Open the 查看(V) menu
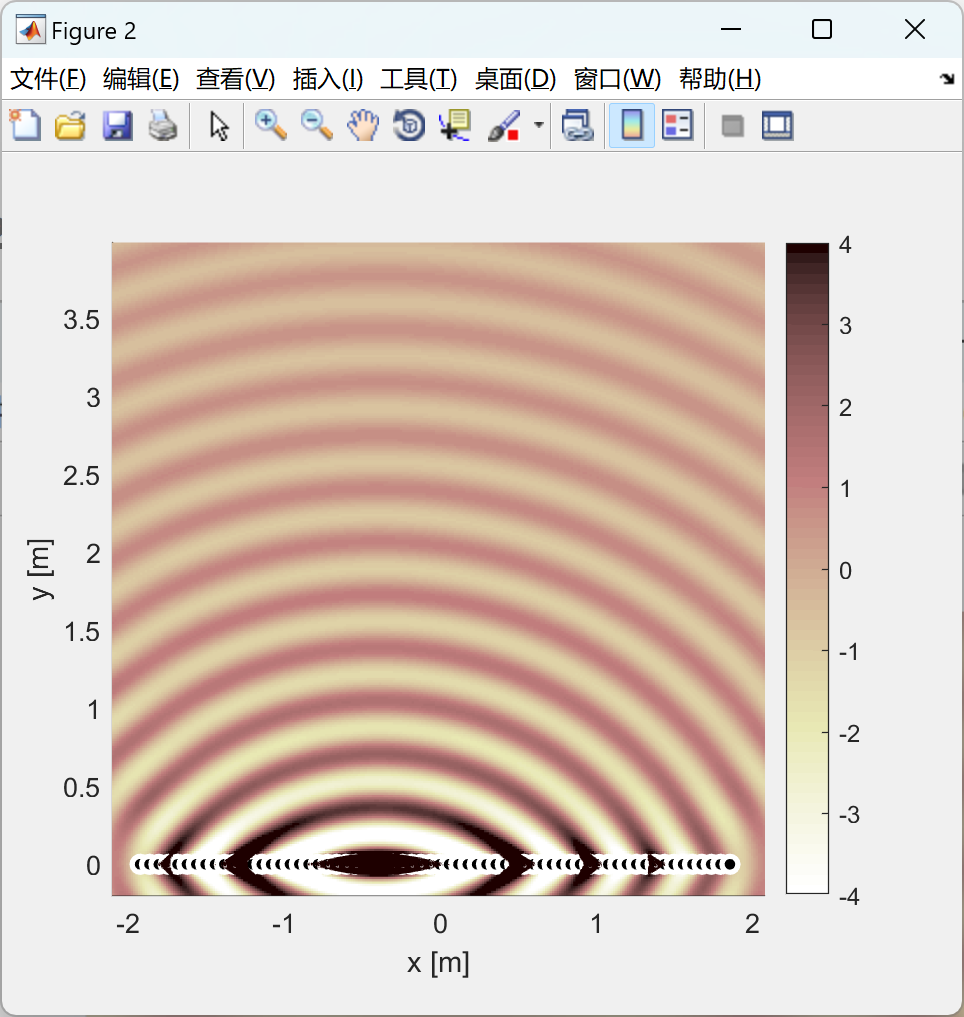The image size is (964, 1017). [x=235, y=79]
